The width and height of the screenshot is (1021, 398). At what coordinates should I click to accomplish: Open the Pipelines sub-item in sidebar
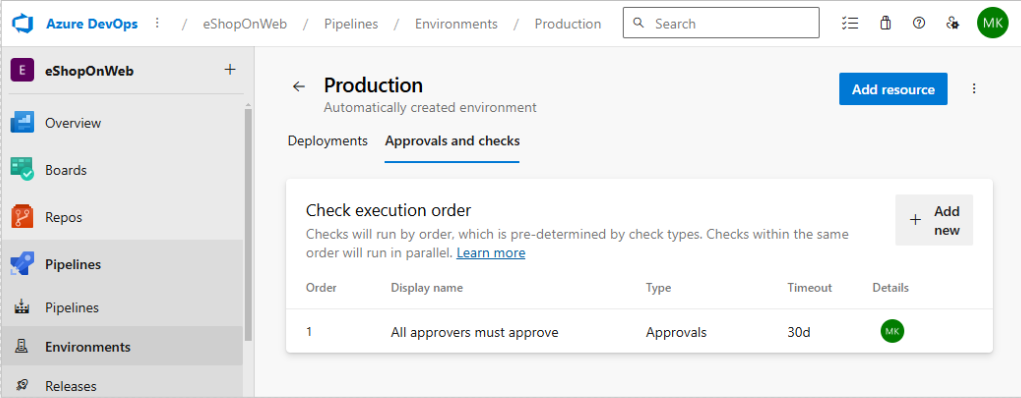click(x=122, y=307)
